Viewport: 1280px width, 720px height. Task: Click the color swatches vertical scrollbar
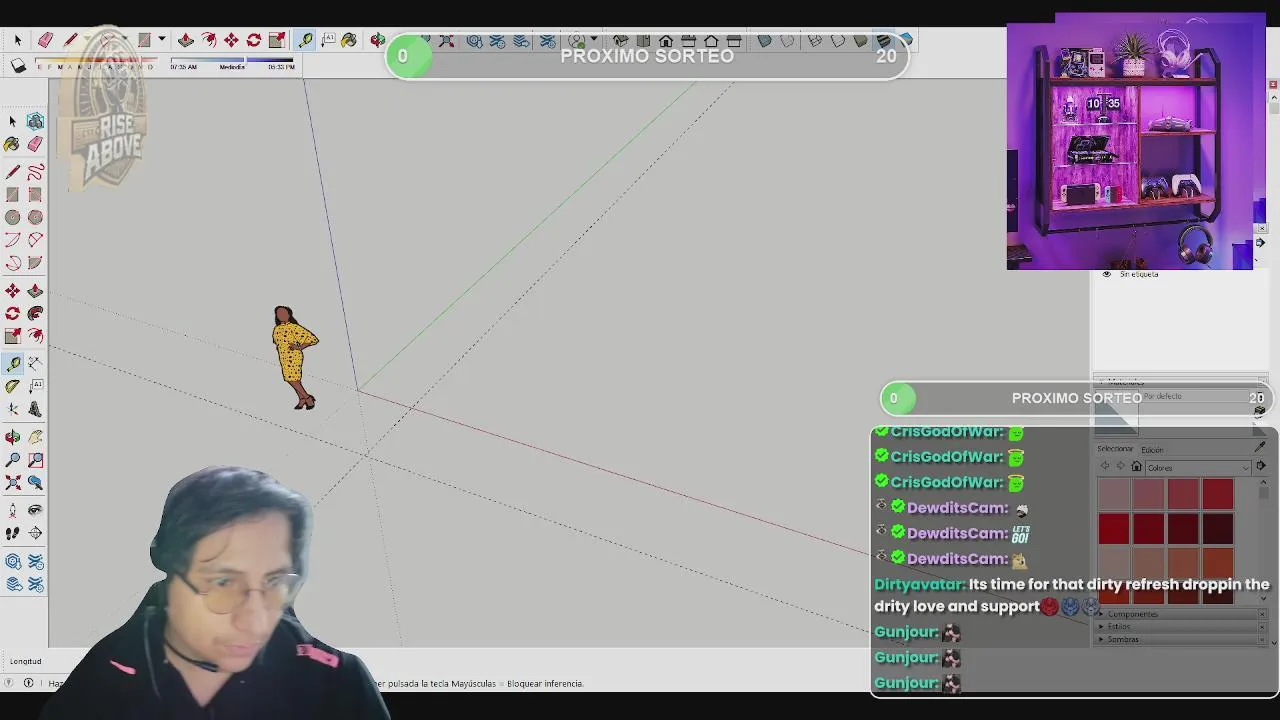[1263, 540]
